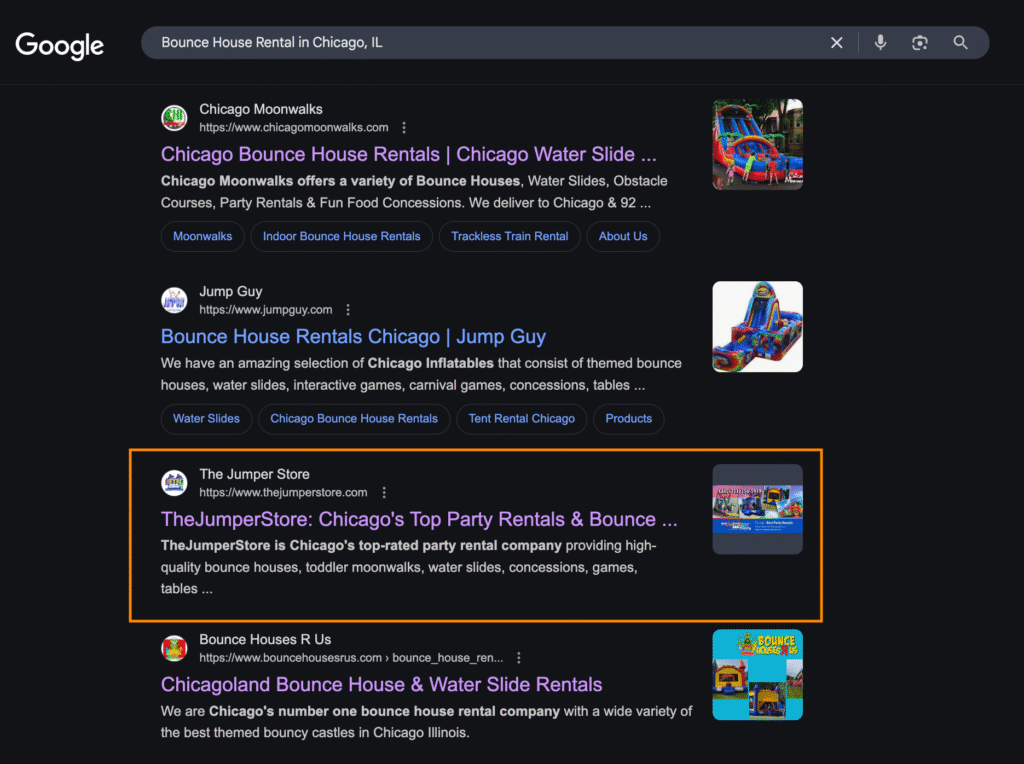
Task: Click the chicagomoonwalks.com URL text
Action: 294,127
